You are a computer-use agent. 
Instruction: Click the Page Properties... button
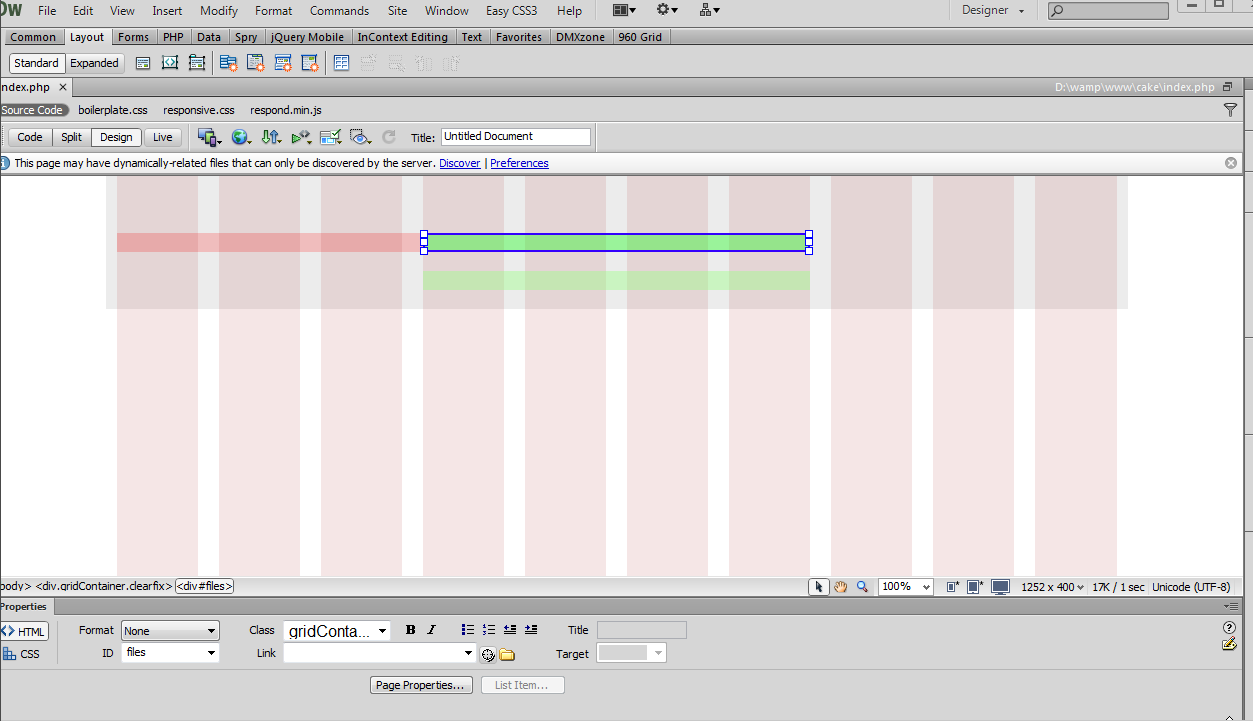click(421, 685)
